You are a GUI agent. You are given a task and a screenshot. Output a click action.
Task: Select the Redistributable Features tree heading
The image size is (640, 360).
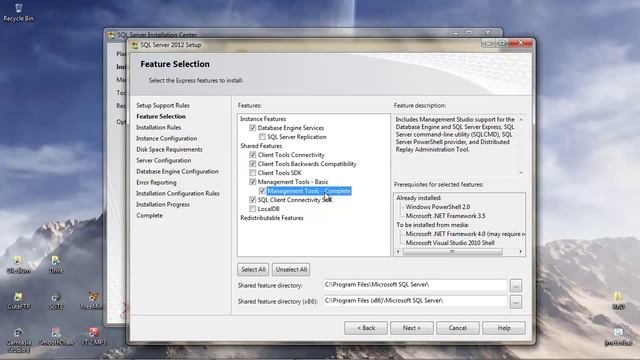click(272, 218)
